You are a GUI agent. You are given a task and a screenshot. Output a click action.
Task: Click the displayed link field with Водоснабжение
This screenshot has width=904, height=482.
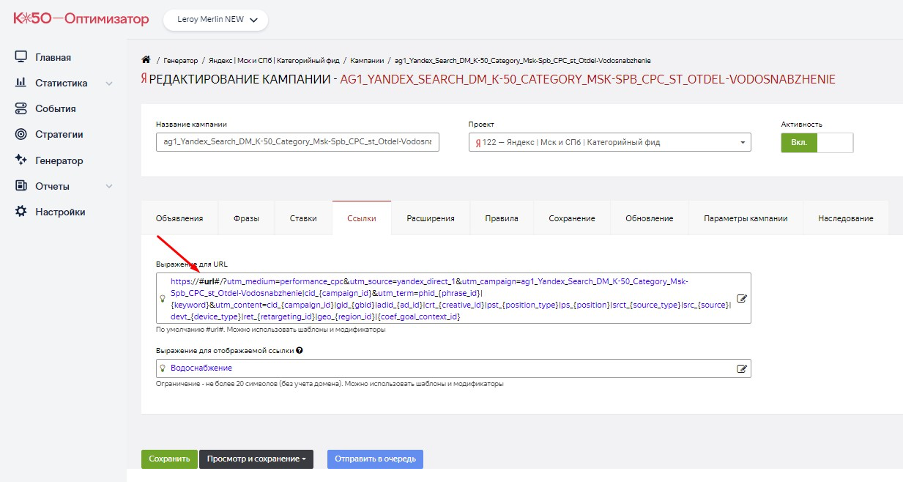454,368
